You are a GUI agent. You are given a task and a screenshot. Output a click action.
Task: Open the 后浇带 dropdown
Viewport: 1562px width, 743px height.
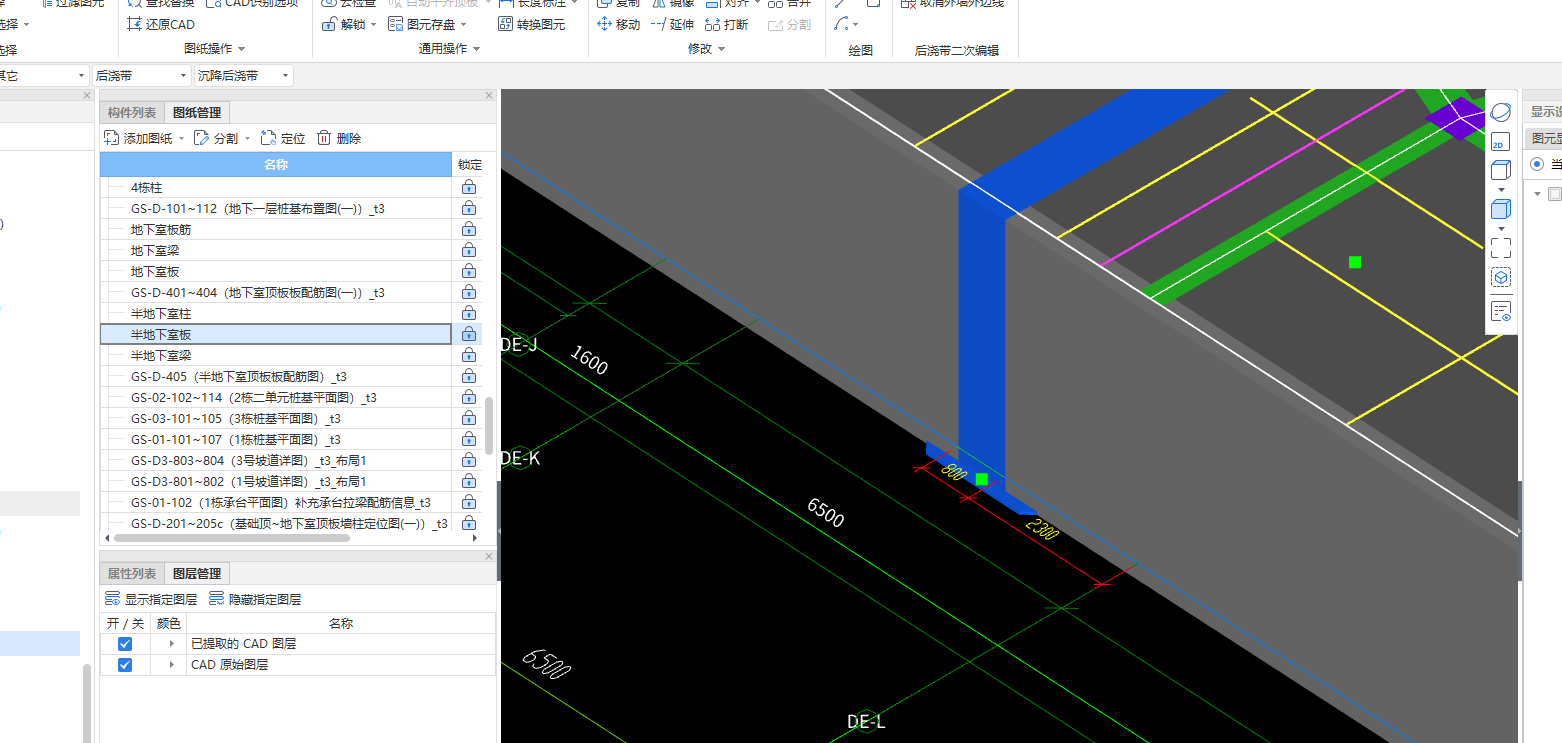(141, 75)
